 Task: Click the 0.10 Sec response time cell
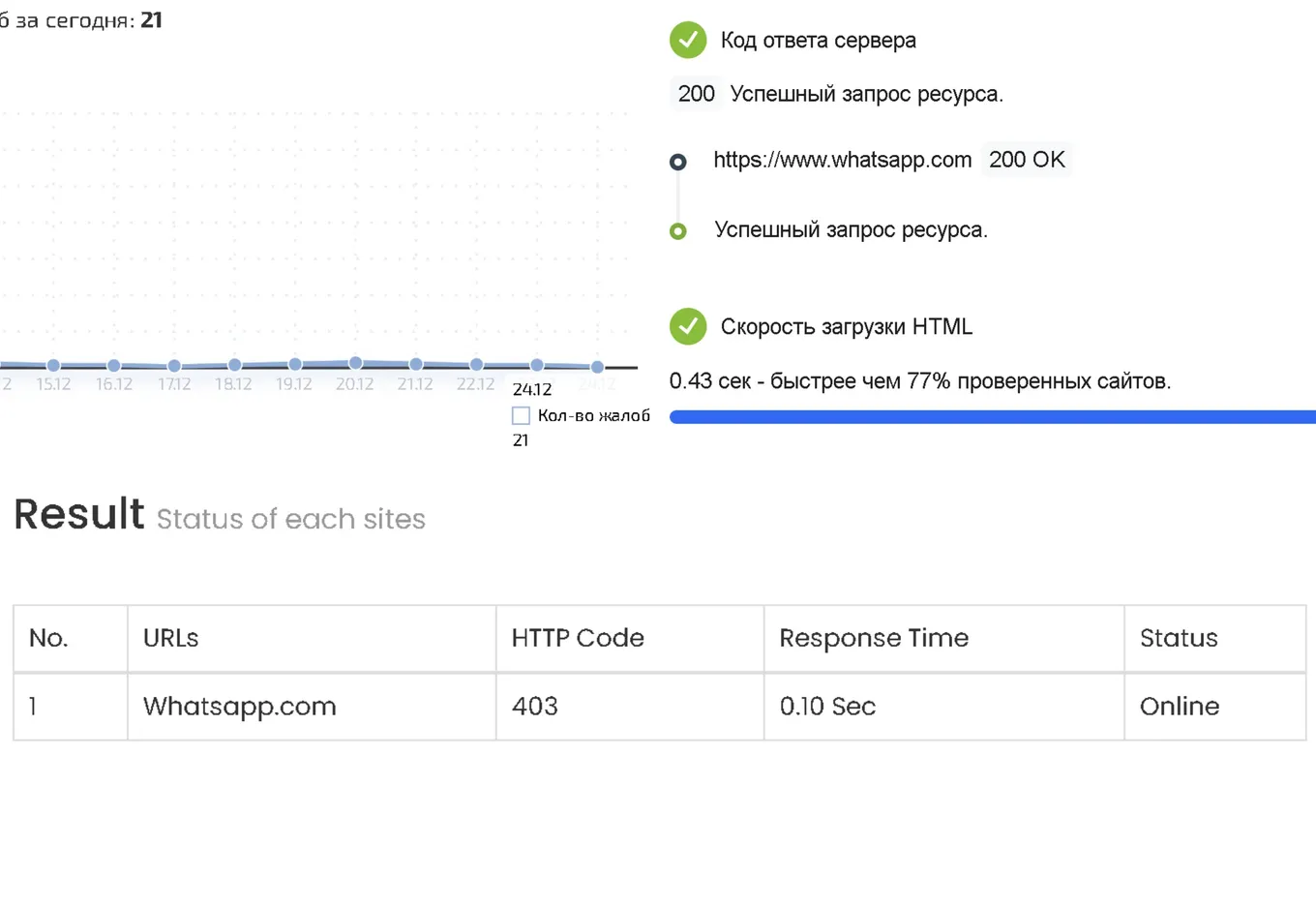[944, 707]
